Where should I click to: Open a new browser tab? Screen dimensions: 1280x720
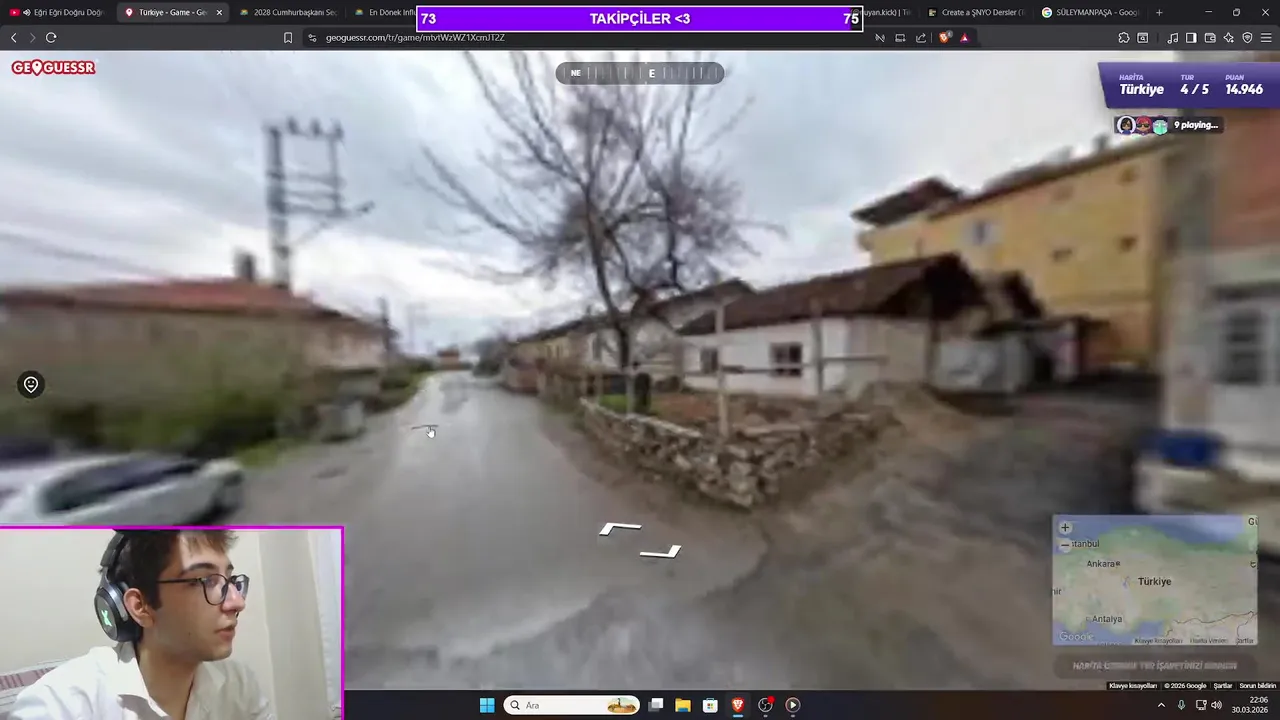tap(1159, 12)
